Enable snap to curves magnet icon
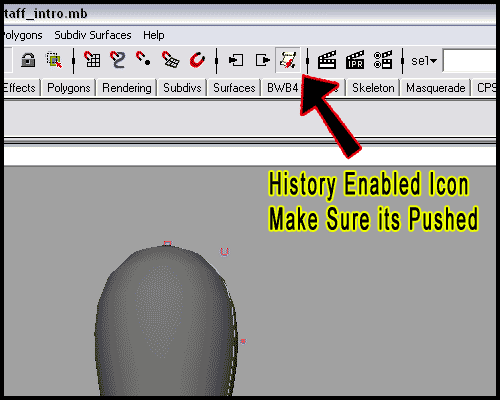Screen dimensions: 500x400 point(118,60)
